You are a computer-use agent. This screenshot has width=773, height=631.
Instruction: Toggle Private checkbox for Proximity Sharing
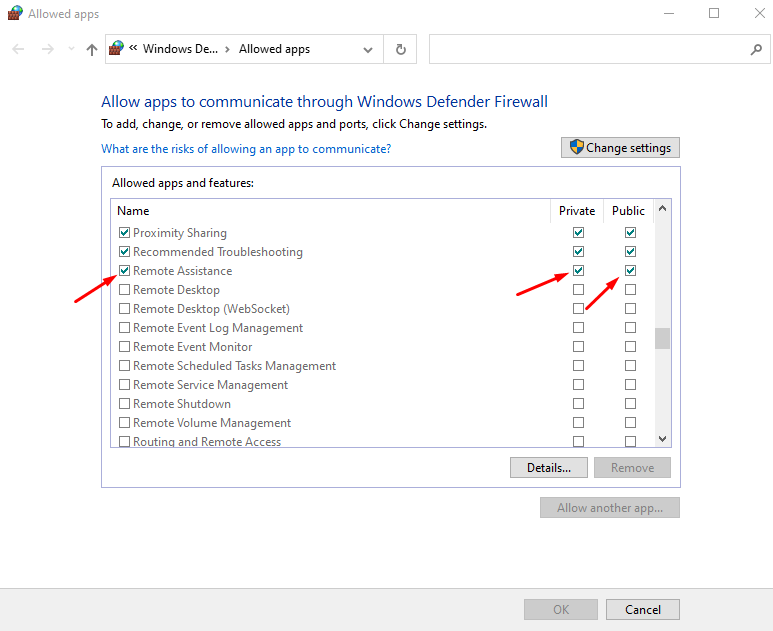point(578,232)
